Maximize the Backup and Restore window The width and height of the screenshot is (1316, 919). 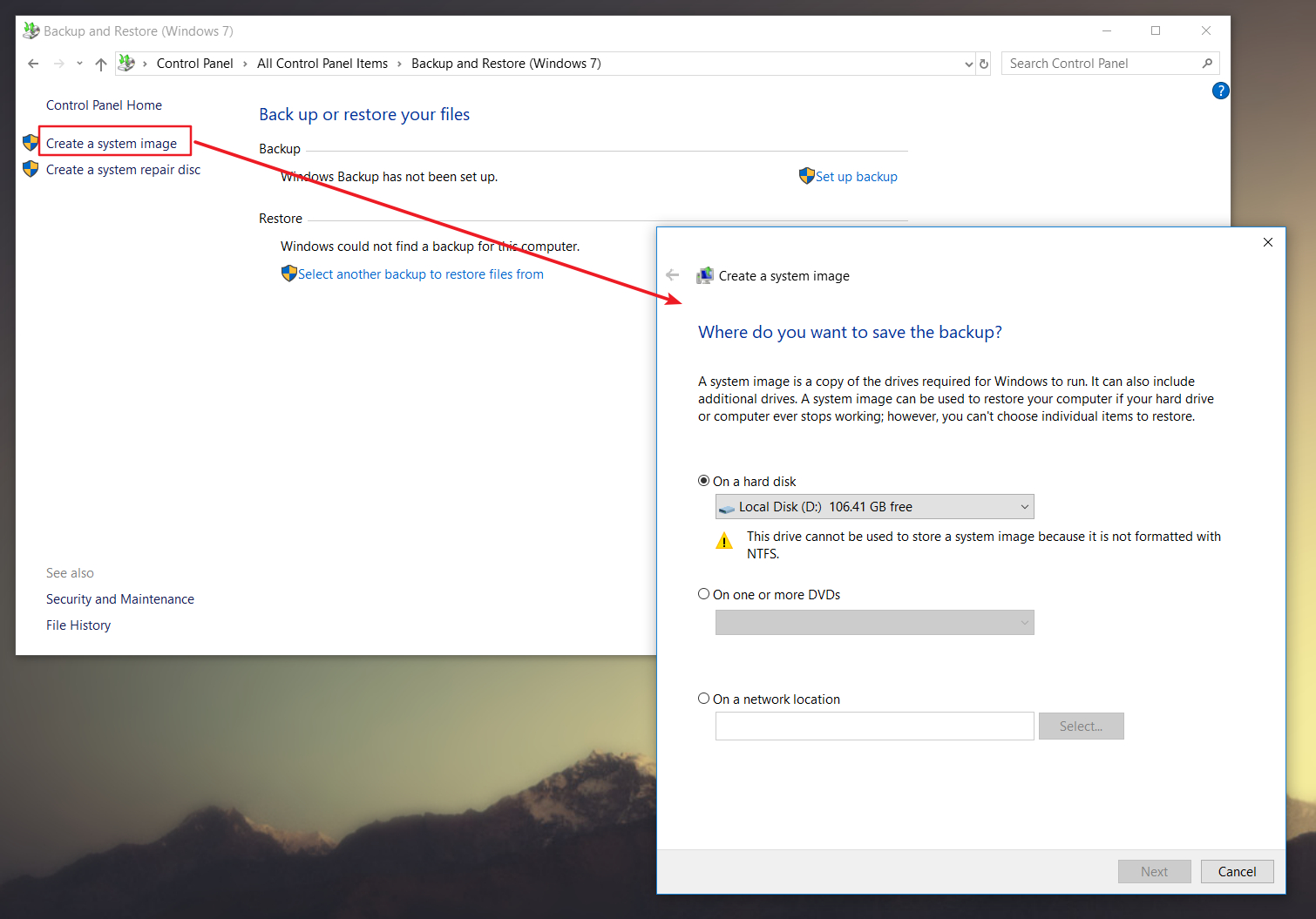point(1156,30)
